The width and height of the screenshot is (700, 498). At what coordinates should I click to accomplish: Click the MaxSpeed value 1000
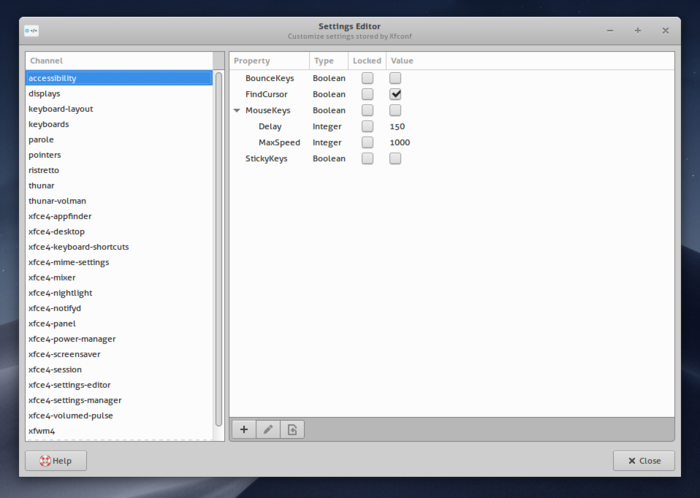[400, 142]
